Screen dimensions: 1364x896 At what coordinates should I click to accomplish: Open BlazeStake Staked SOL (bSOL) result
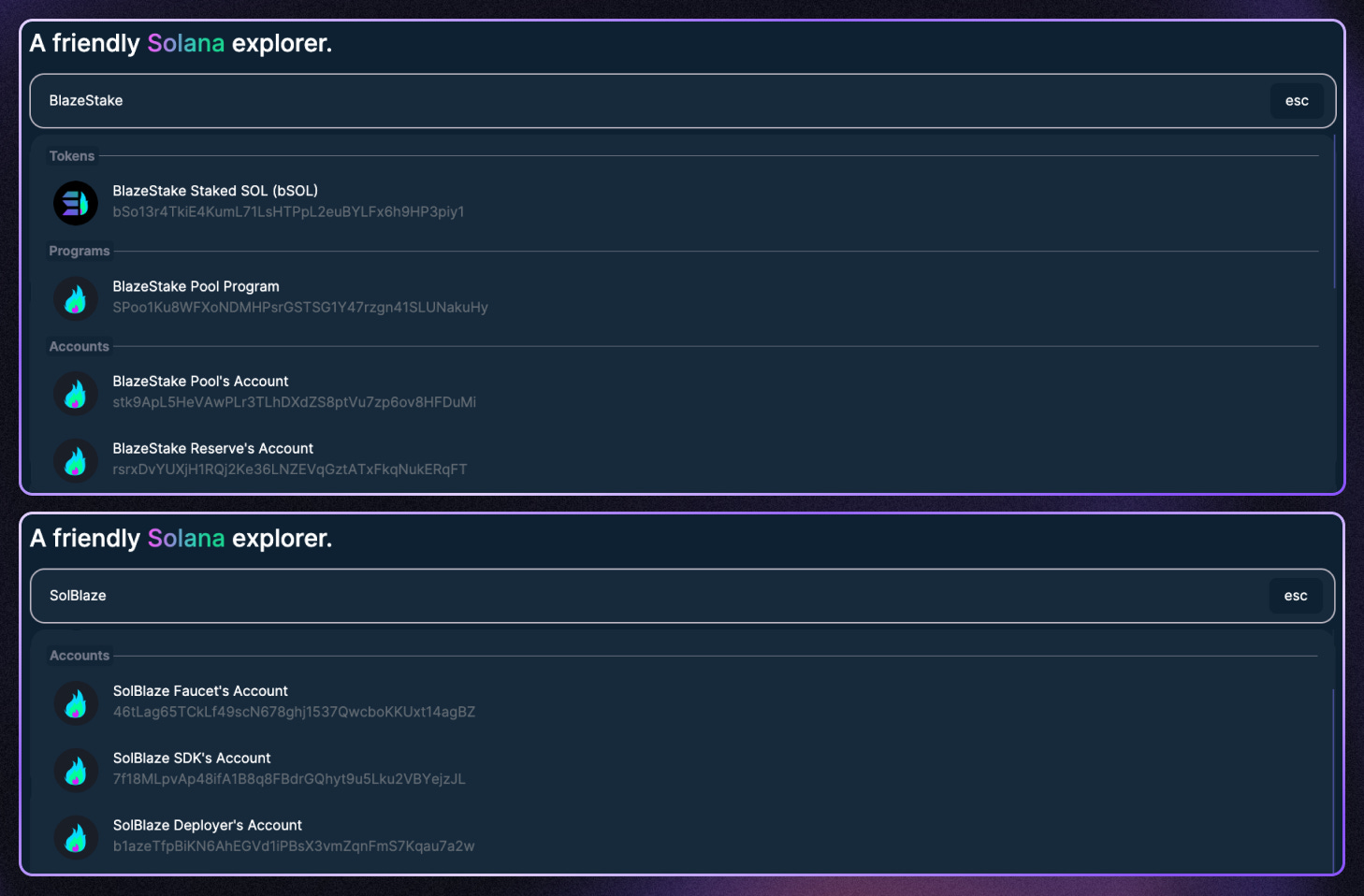(684, 202)
